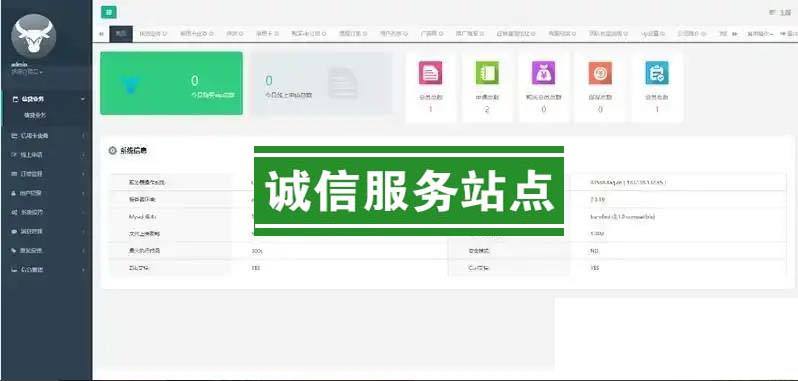Click the count 2 under green notebook

(x=487, y=109)
